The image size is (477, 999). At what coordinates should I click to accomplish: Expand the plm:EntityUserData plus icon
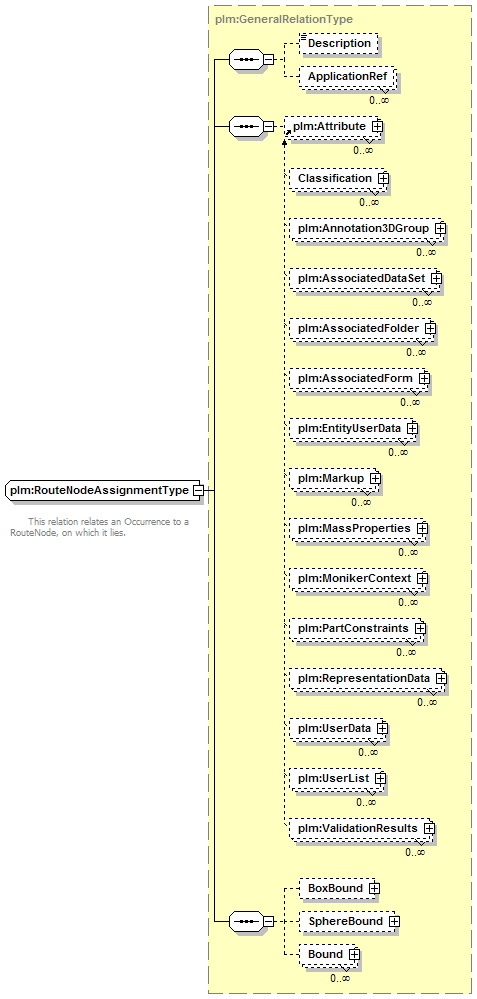(412, 428)
